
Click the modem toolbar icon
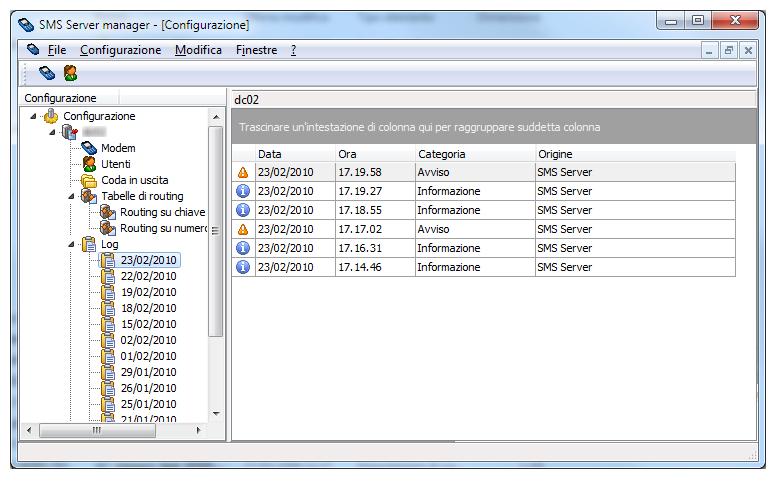click(47, 73)
